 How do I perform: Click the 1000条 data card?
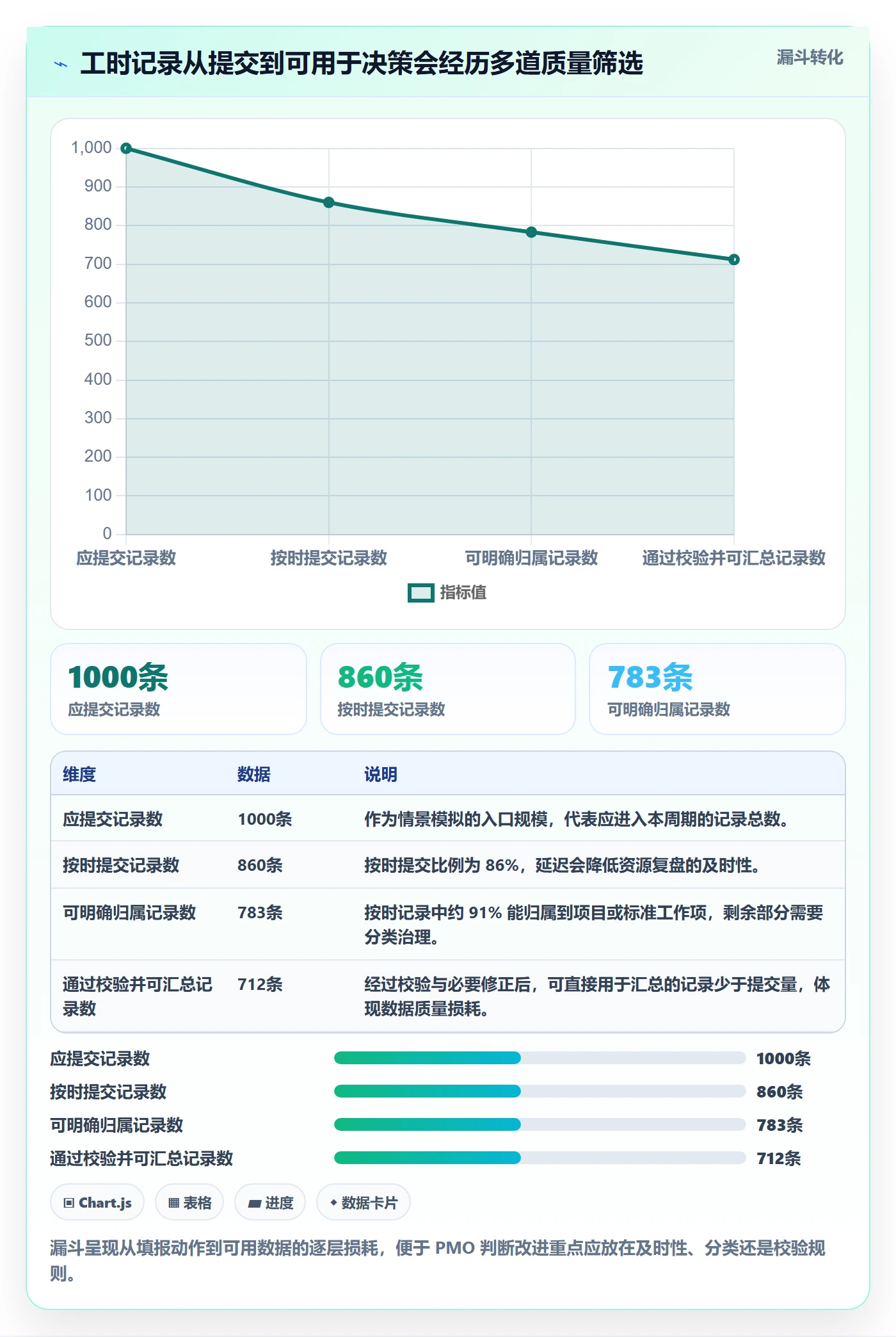179,689
